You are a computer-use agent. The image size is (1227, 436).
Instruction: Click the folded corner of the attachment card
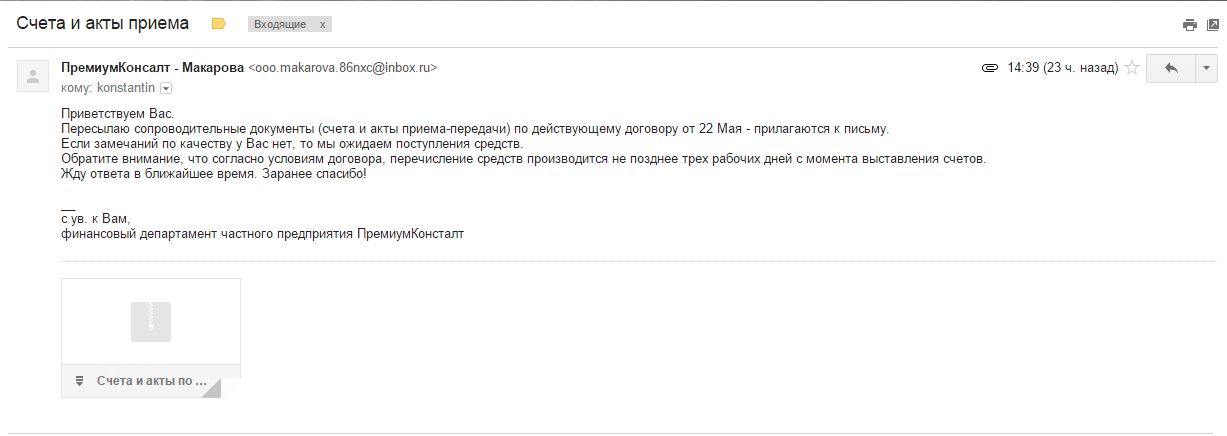click(x=211, y=388)
